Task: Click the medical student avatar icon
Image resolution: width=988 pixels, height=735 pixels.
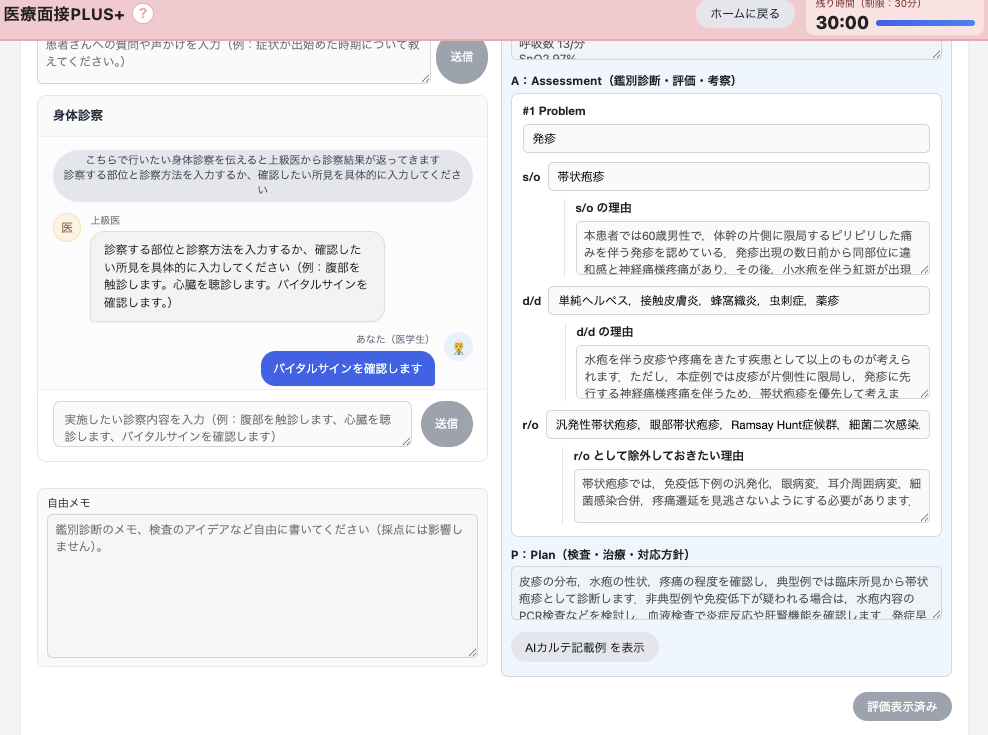Action: coord(458,347)
